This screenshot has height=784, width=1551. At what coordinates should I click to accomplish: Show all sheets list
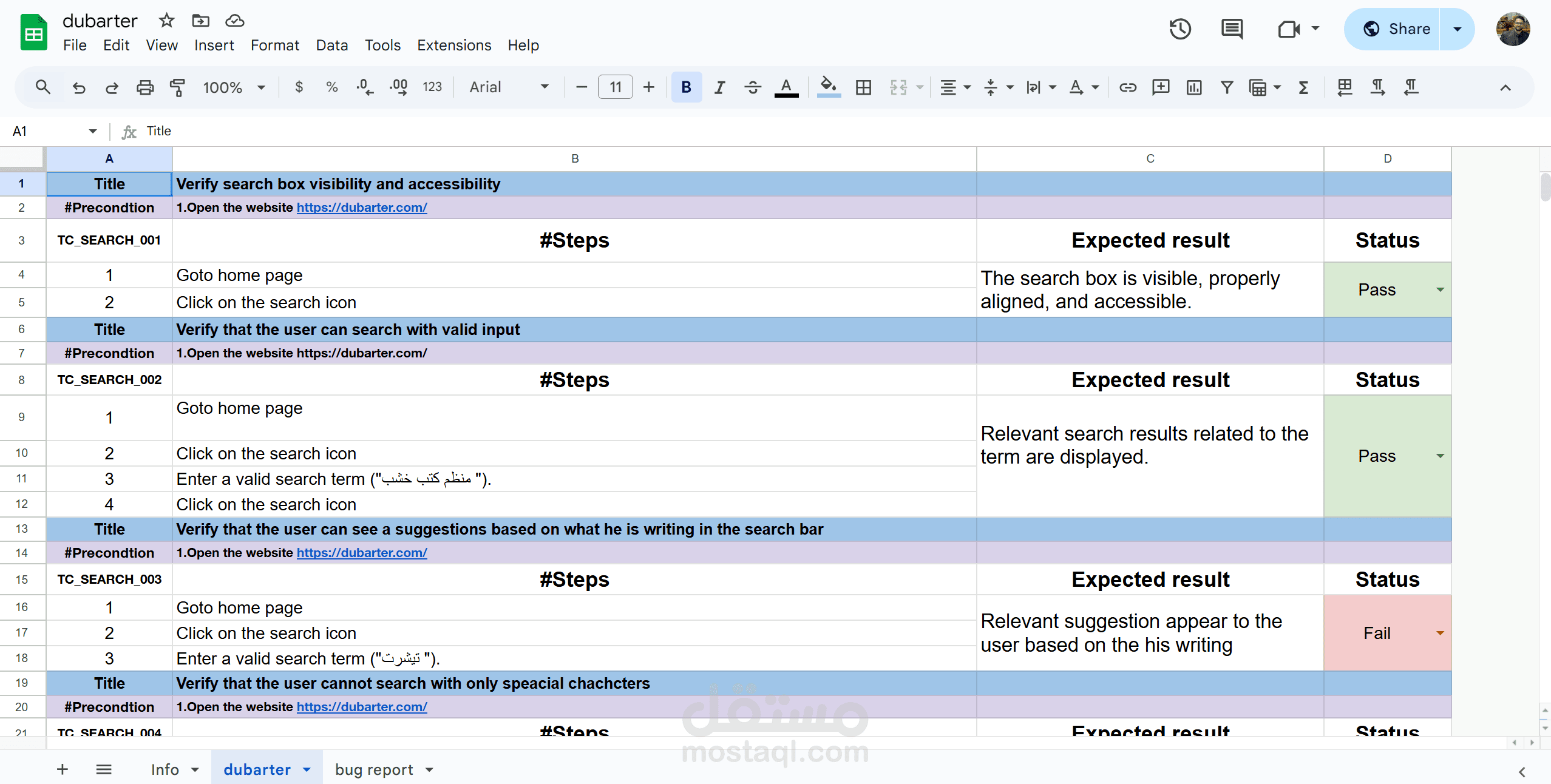[x=104, y=769]
